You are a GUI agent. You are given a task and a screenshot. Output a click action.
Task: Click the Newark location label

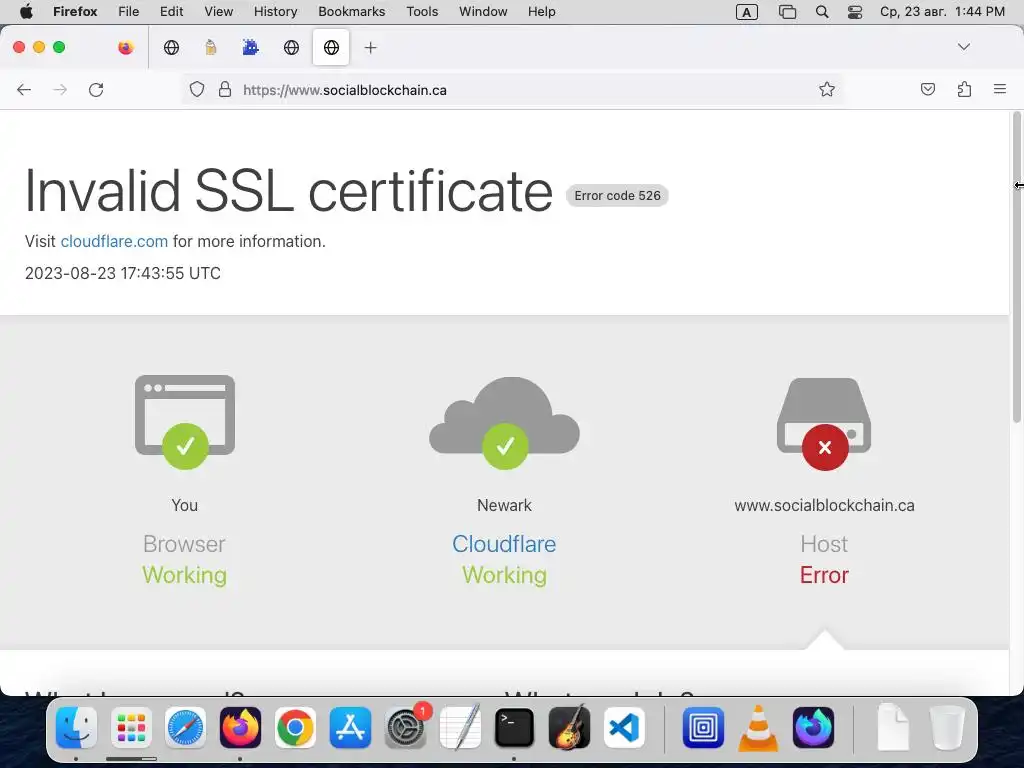pyautogui.click(x=504, y=505)
